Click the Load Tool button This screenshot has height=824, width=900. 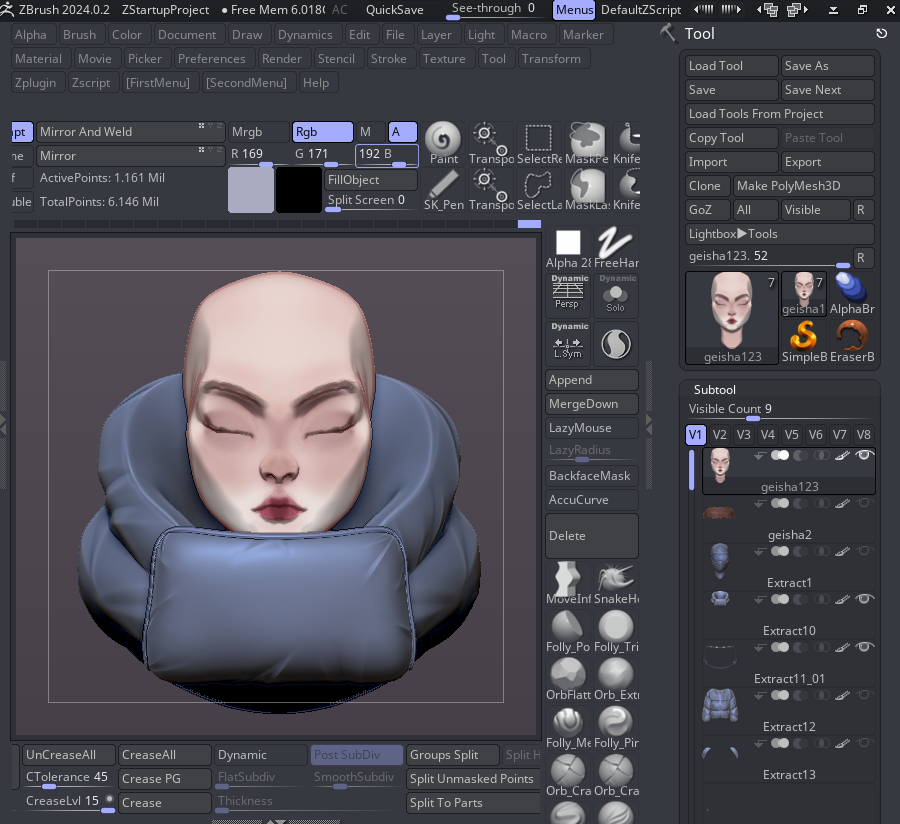[x=731, y=66]
